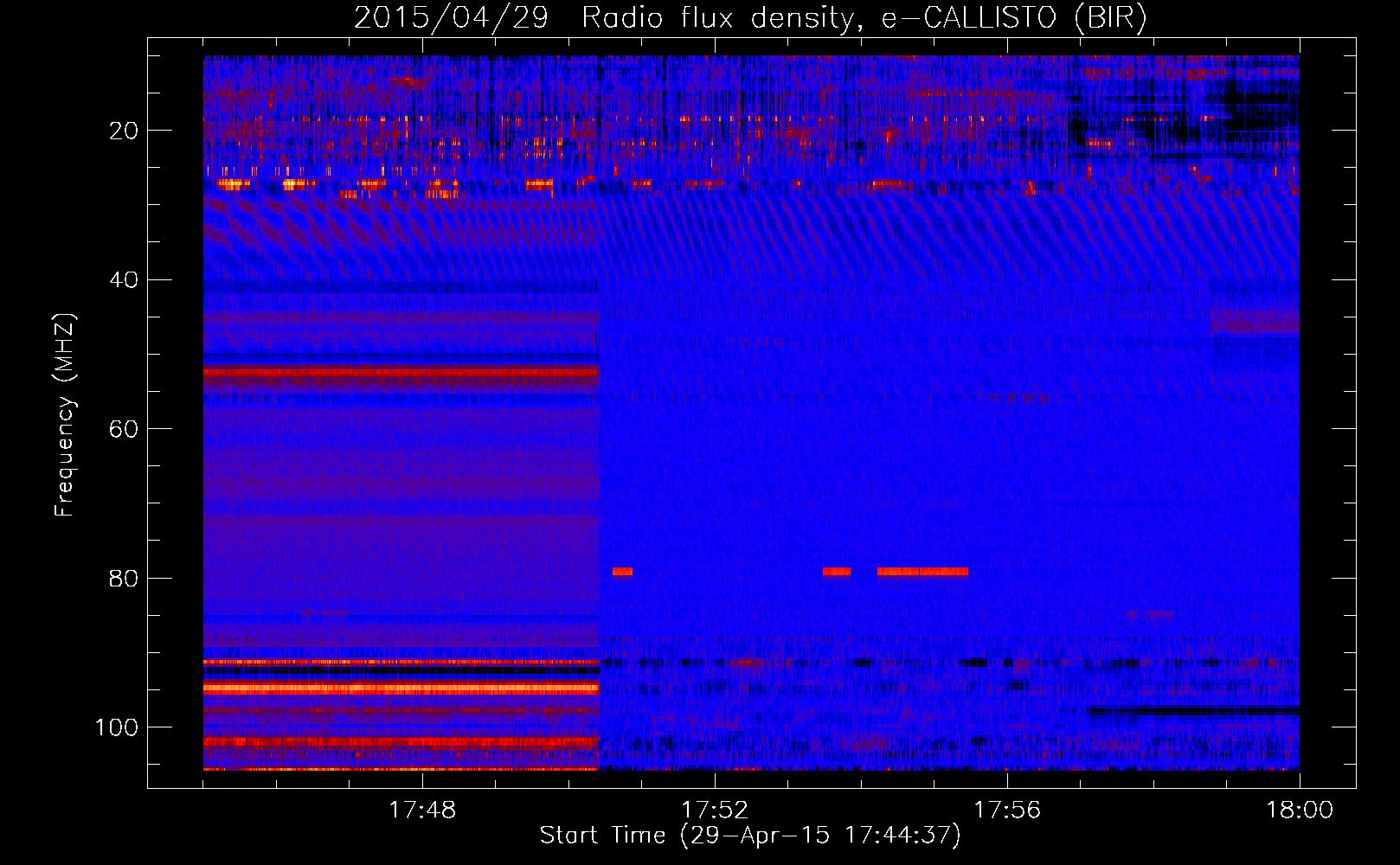Click the 100 frequency tick label
This screenshot has width=1400, height=865.
click(x=117, y=727)
